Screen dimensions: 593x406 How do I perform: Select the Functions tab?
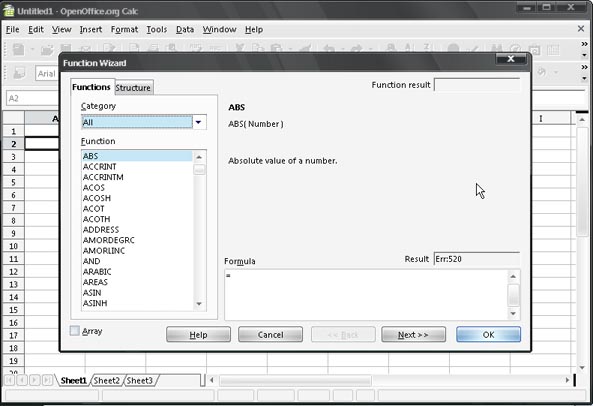[91, 87]
